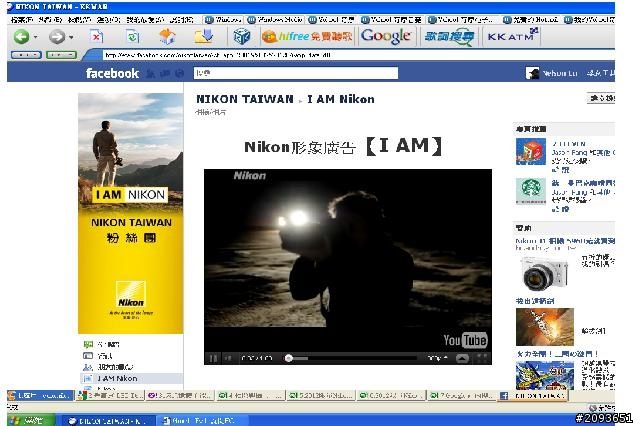Open the back button history dropdown arrow
The height and width of the screenshot is (426, 640).
[x=36, y=37]
